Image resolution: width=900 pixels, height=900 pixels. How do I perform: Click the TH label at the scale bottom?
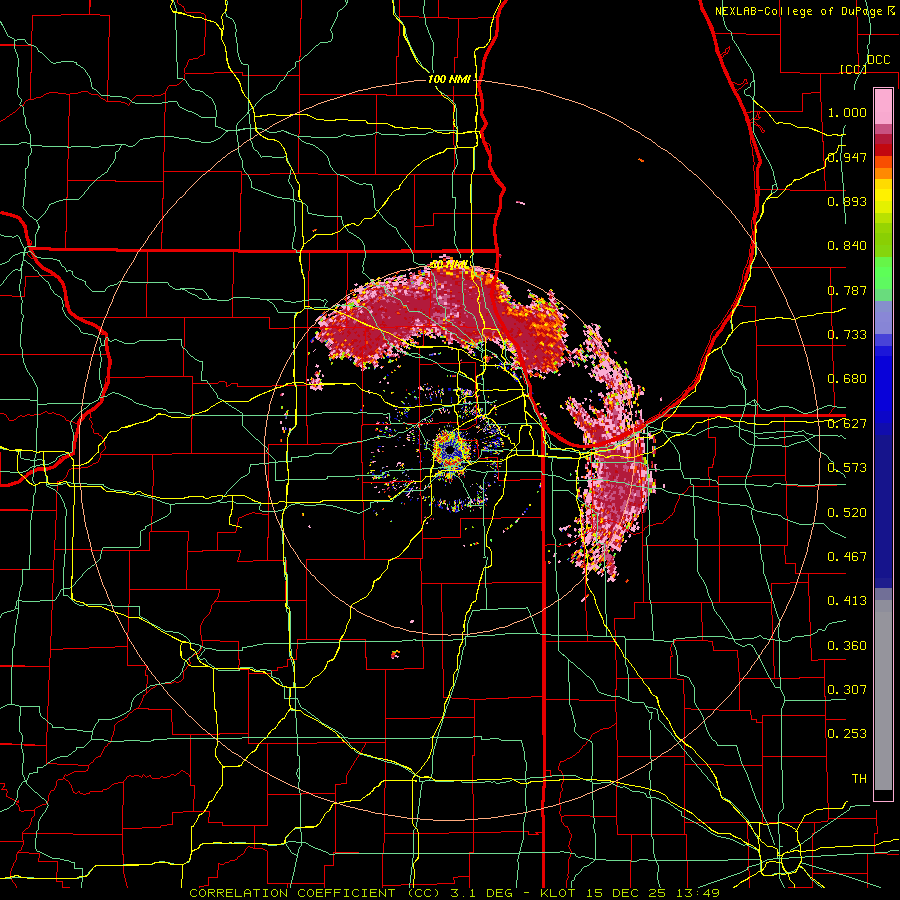click(859, 779)
